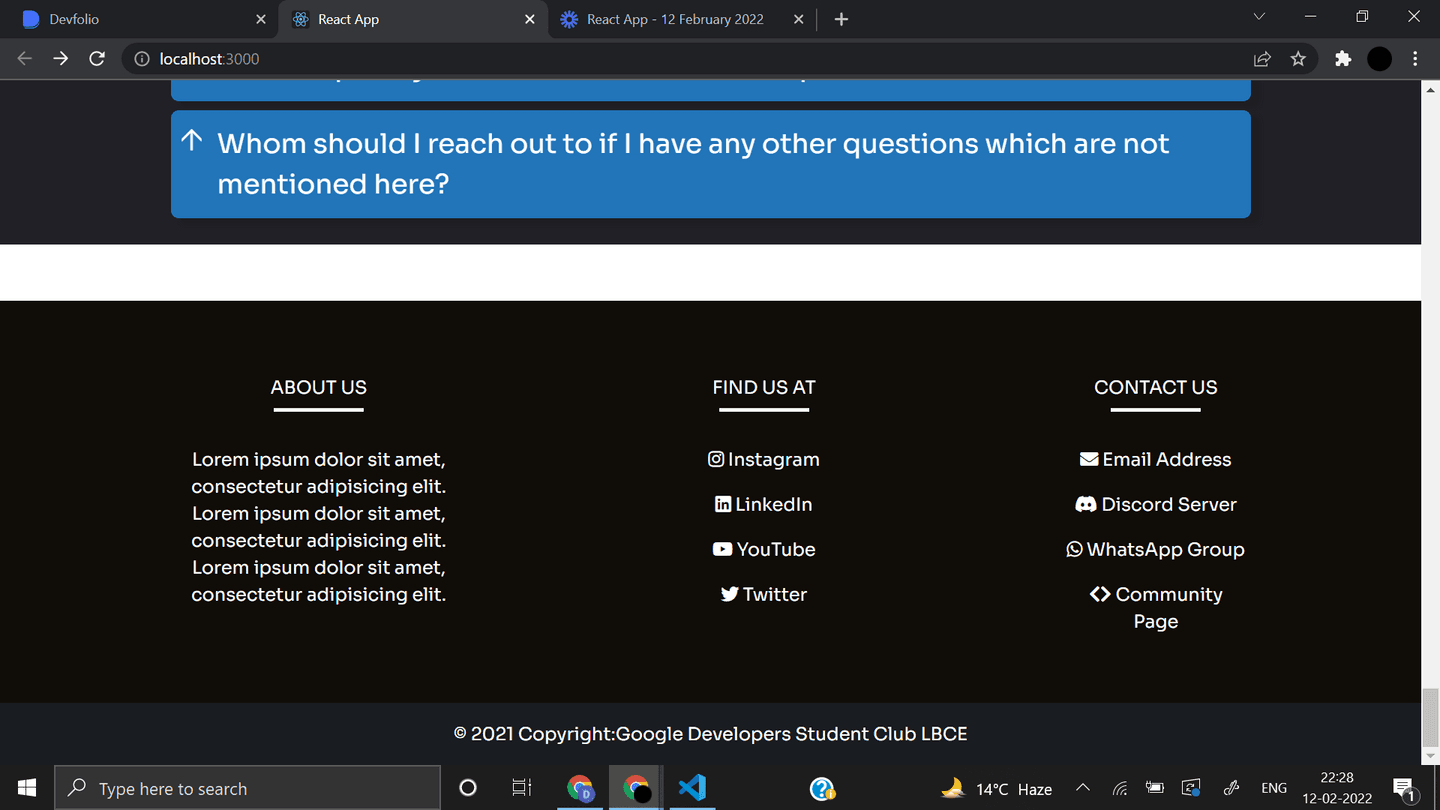The height and width of the screenshot is (810, 1440).
Task: Click the Lorem ipsum about paragraph
Action: click(x=319, y=527)
